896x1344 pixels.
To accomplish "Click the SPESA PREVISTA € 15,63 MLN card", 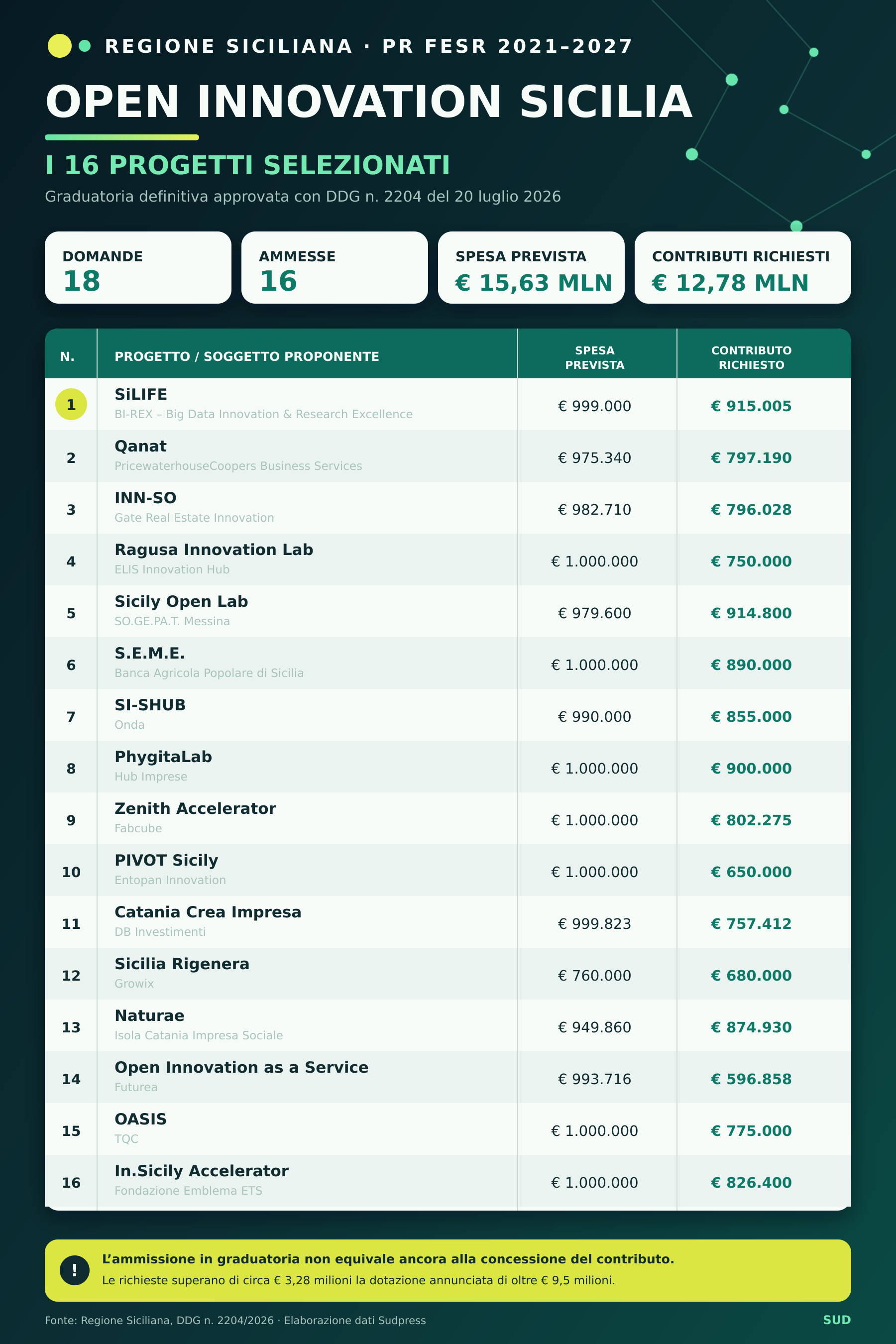I will tap(531, 267).
